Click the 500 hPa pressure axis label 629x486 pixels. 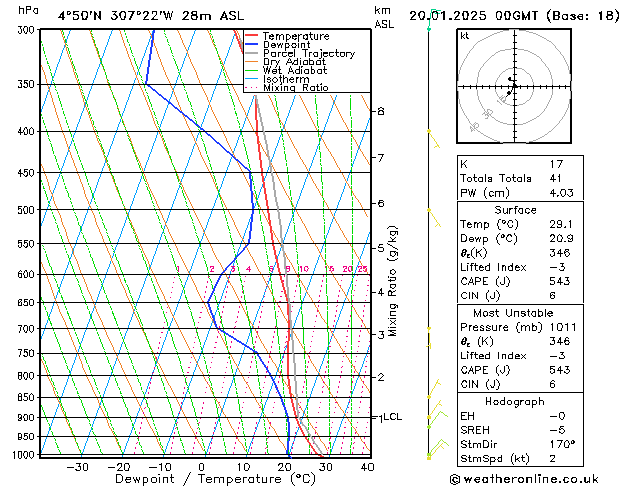pyautogui.click(x=28, y=210)
